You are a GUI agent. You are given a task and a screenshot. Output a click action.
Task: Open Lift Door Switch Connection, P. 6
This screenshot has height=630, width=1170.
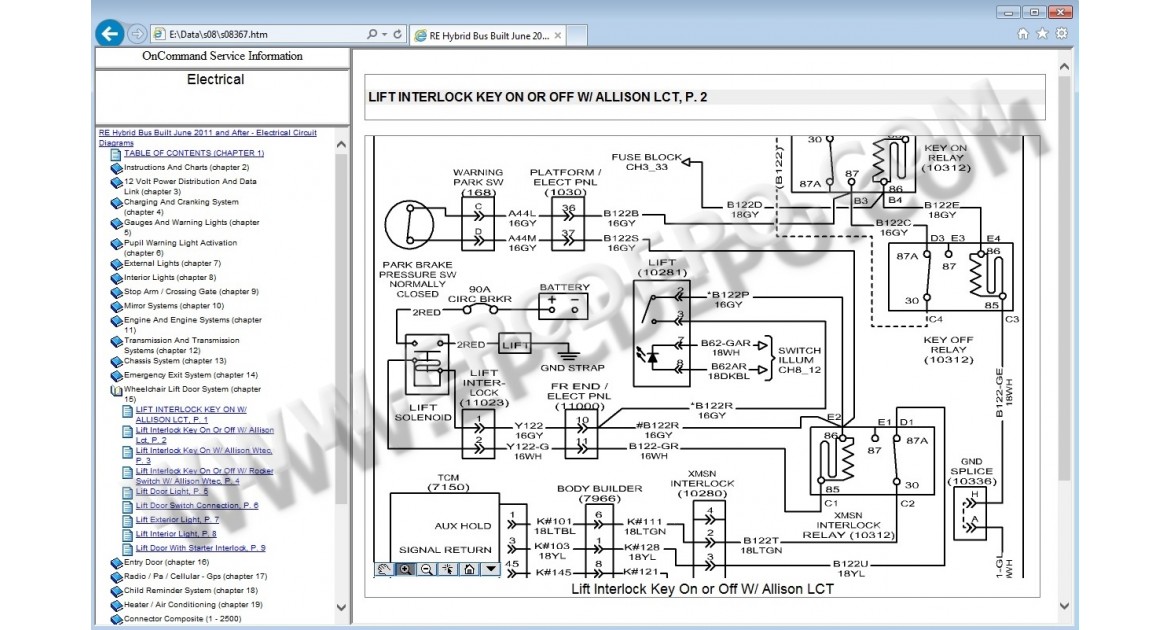tap(197, 505)
